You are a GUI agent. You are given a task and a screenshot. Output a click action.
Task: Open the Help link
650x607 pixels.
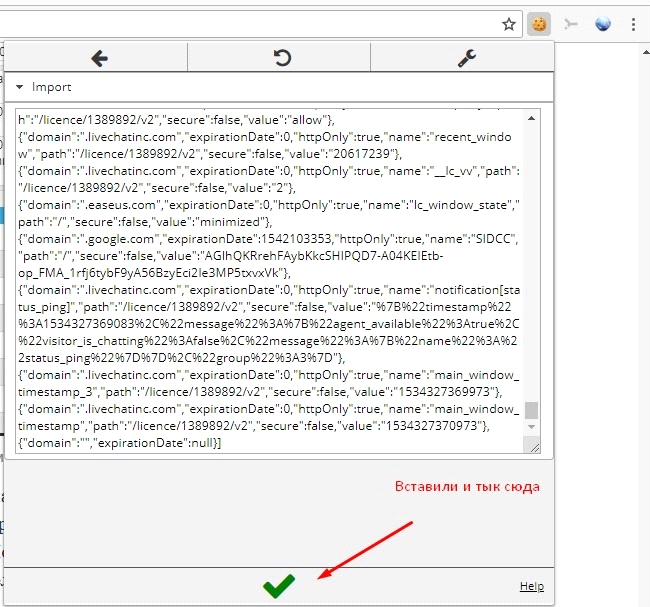[531, 586]
